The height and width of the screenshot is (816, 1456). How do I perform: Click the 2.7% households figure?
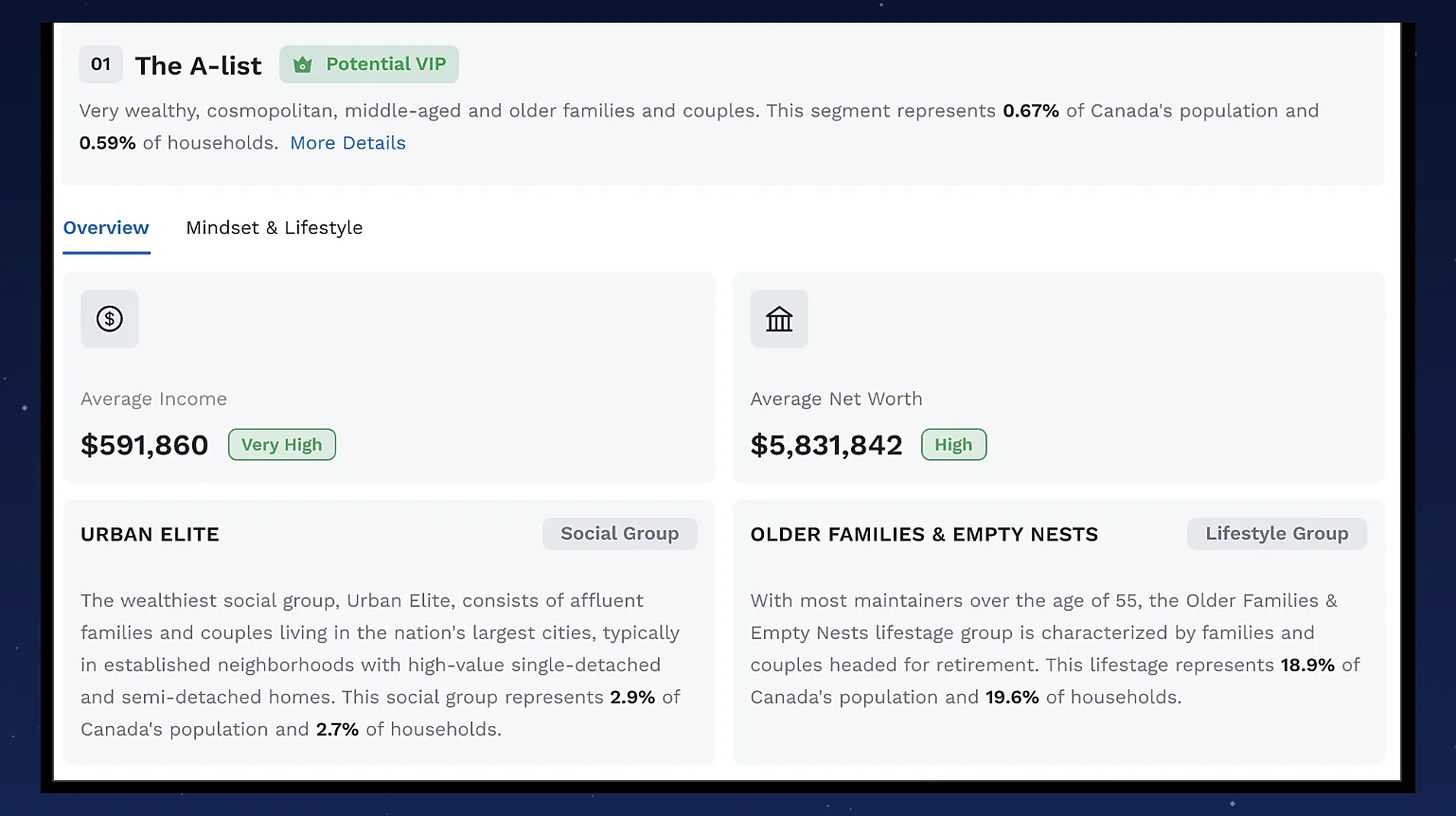[x=338, y=730]
